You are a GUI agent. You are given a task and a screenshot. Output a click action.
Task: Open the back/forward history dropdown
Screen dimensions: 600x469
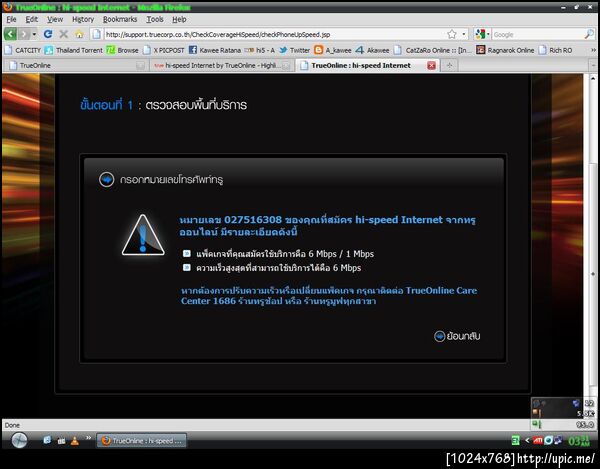[34, 34]
